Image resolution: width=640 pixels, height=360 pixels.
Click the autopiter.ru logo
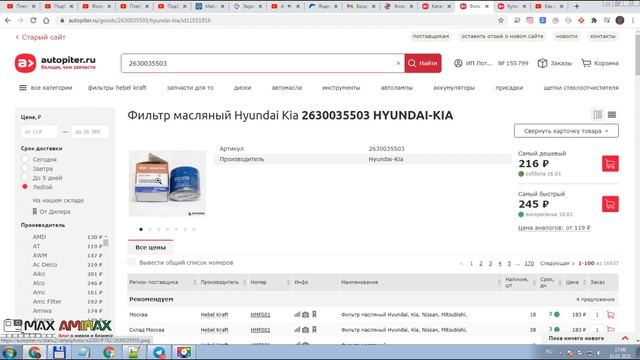coord(56,63)
